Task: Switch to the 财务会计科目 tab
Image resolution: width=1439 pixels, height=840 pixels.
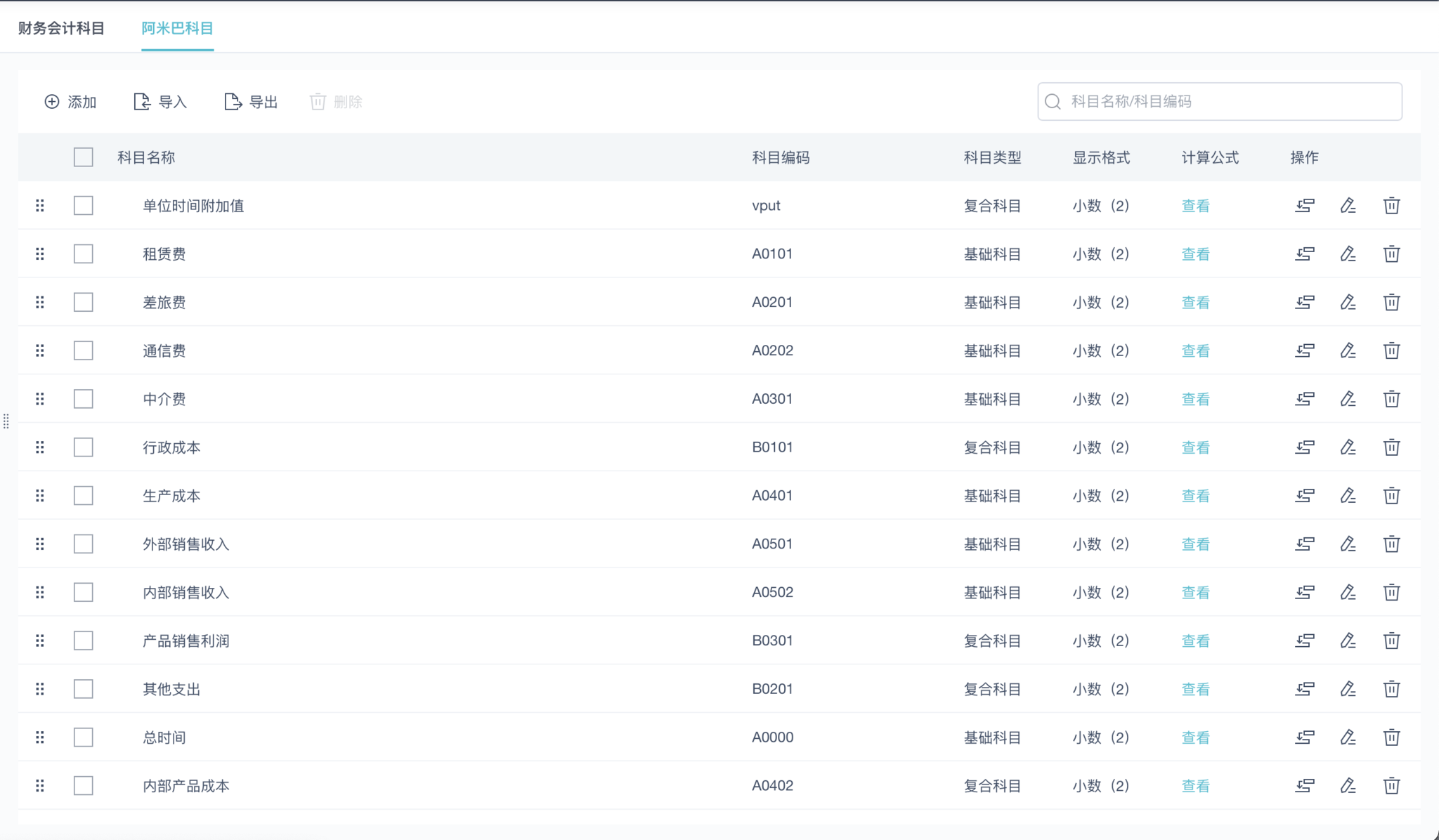Action: [x=61, y=28]
